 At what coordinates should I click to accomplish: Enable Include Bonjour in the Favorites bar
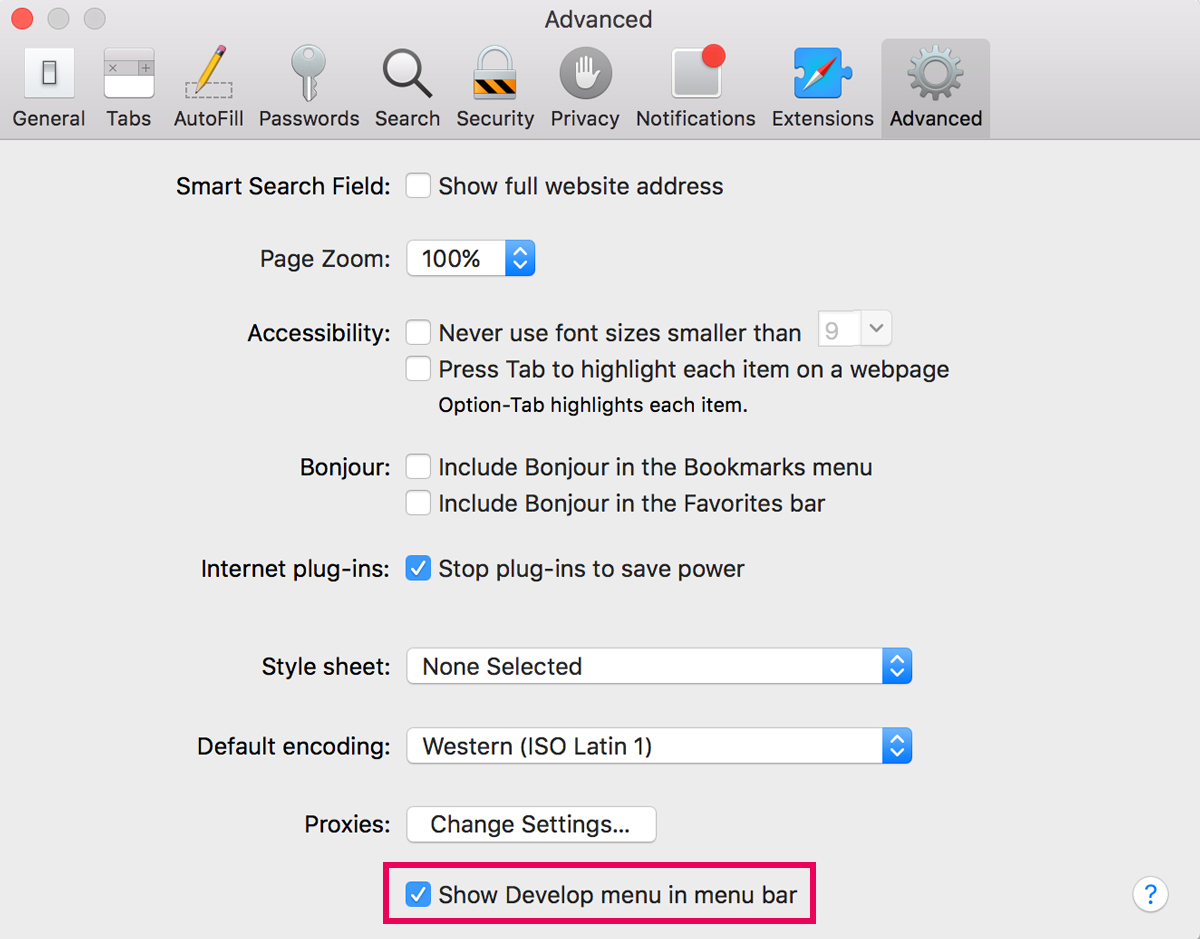(x=418, y=503)
